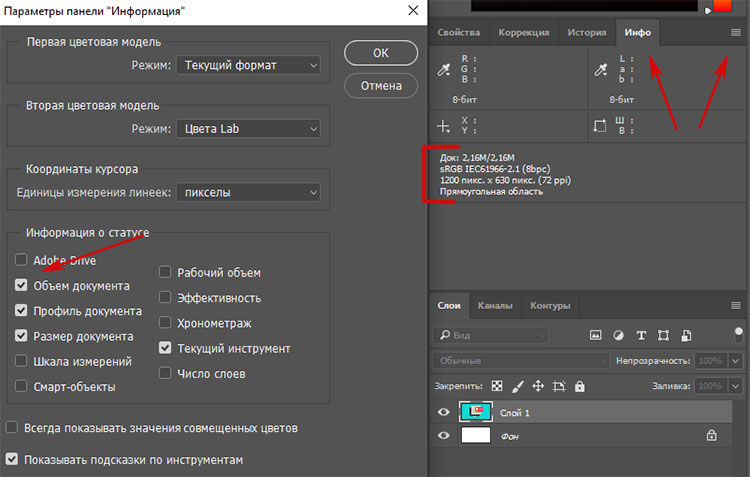Click the width-height selection size icon
750x477 pixels.
point(600,126)
